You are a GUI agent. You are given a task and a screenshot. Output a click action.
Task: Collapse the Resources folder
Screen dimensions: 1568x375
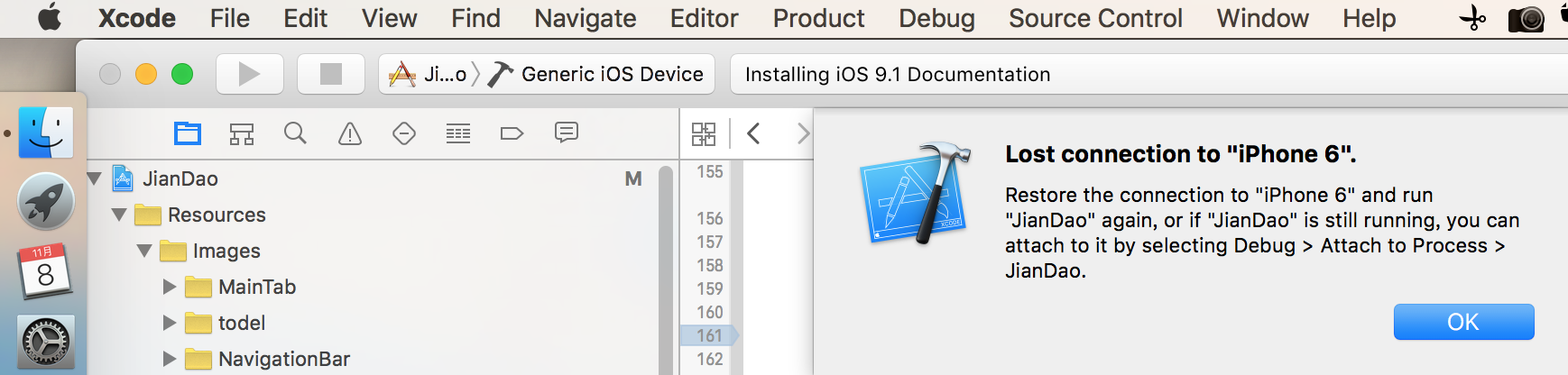tap(119, 215)
